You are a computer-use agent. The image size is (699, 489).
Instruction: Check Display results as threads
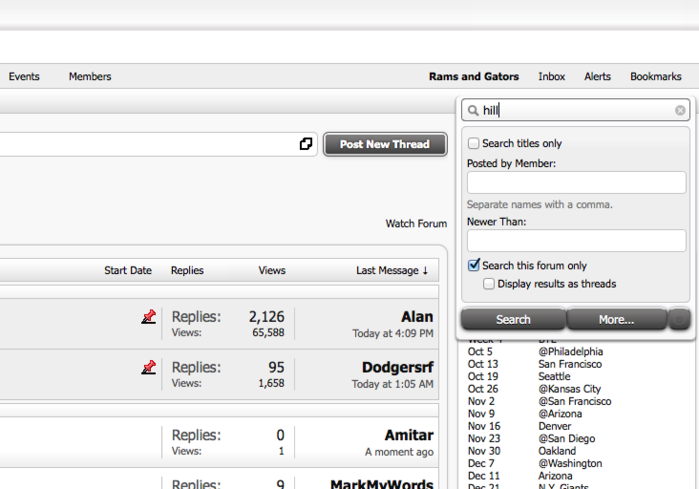[489, 284]
